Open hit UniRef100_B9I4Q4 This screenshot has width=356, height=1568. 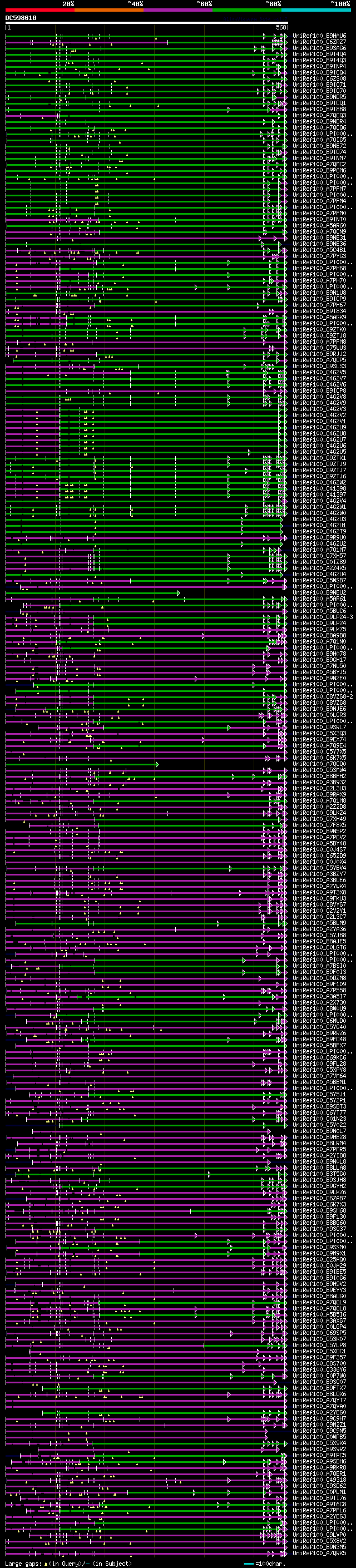click(319, 54)
